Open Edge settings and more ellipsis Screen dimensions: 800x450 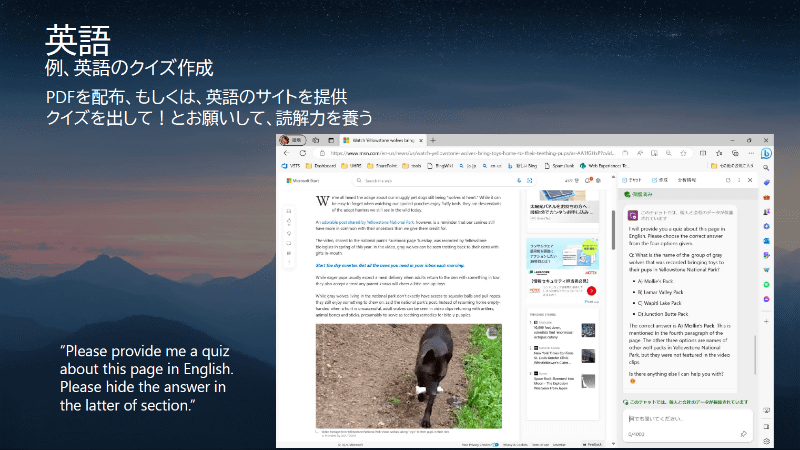(751, 153)
